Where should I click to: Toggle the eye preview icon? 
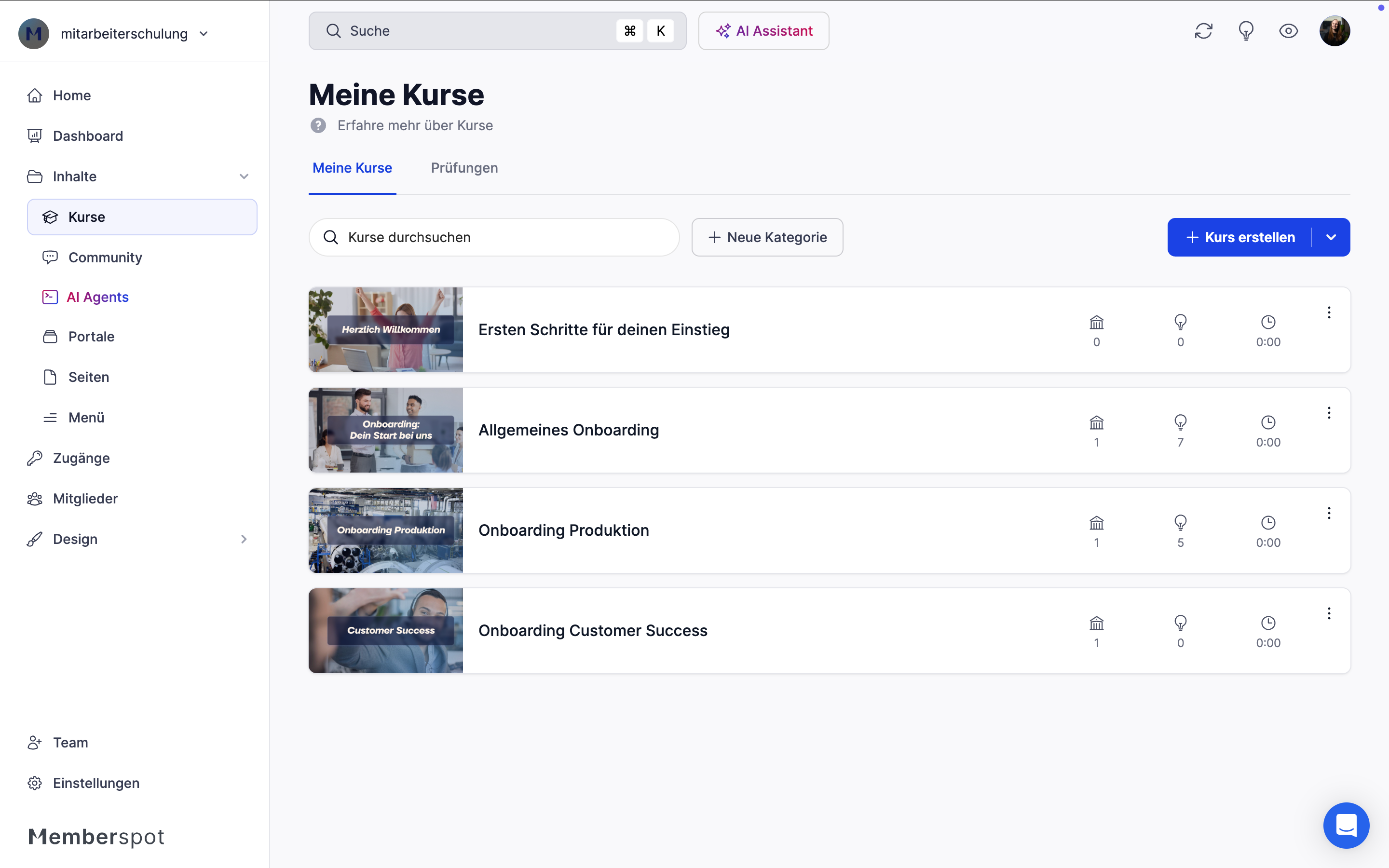point(1288,31)
